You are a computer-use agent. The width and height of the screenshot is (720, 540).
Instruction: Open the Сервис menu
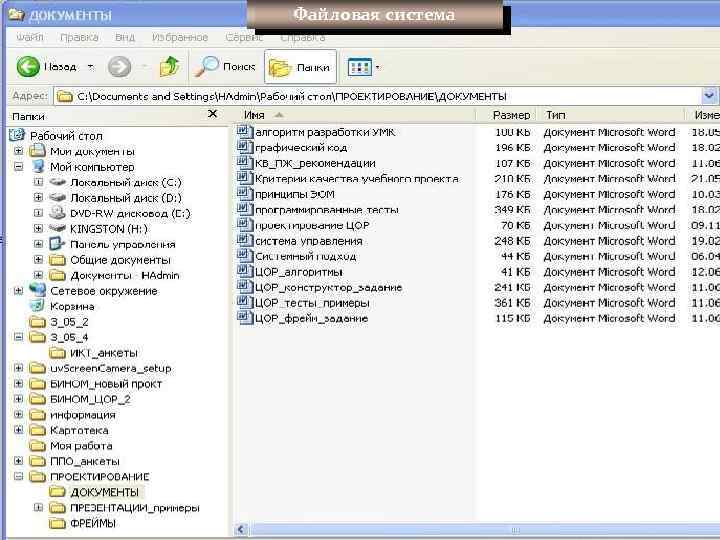(x=244, y=37)
